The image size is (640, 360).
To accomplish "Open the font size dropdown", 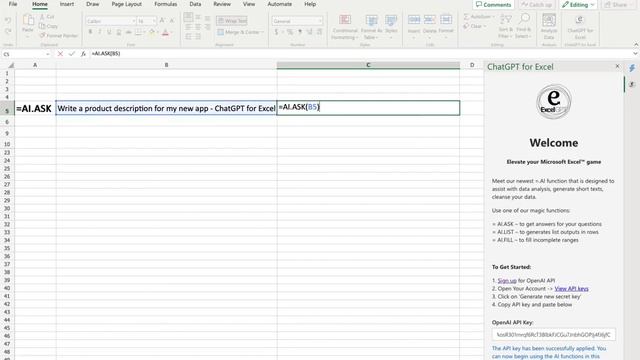I will (x=154, y=21).
